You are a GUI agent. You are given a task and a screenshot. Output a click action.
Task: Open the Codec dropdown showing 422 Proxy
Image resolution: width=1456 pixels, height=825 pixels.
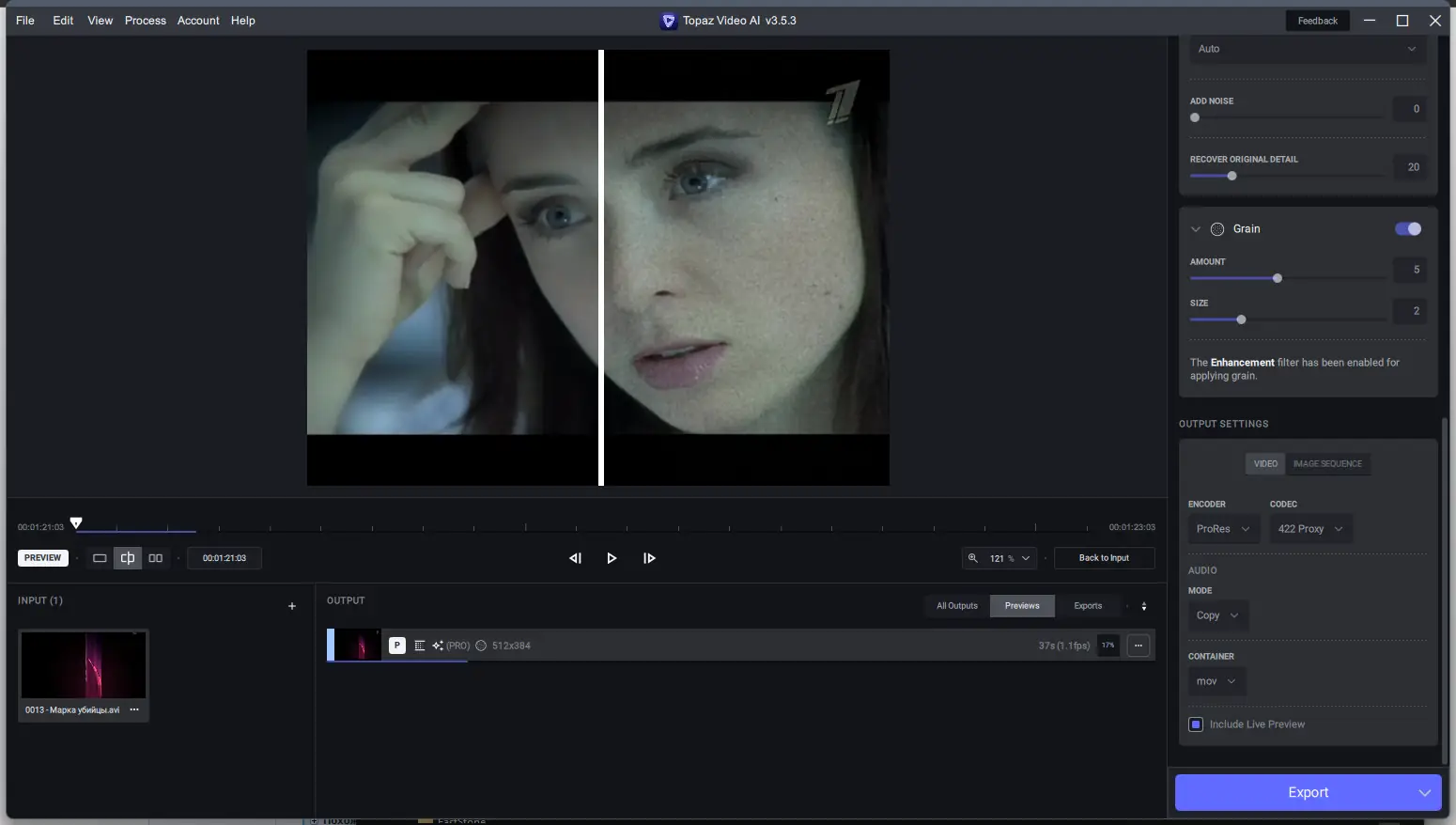click(x=1309, y=528)
